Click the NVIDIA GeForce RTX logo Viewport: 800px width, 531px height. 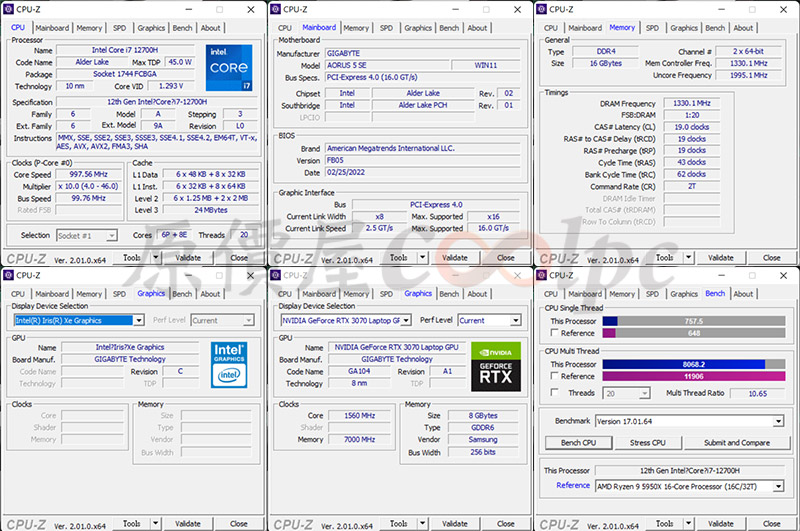496,367
